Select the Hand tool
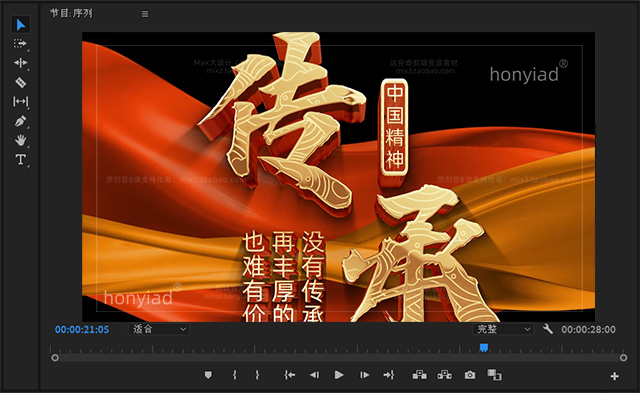This screenshot has width=640, height=393. (20, 140)
